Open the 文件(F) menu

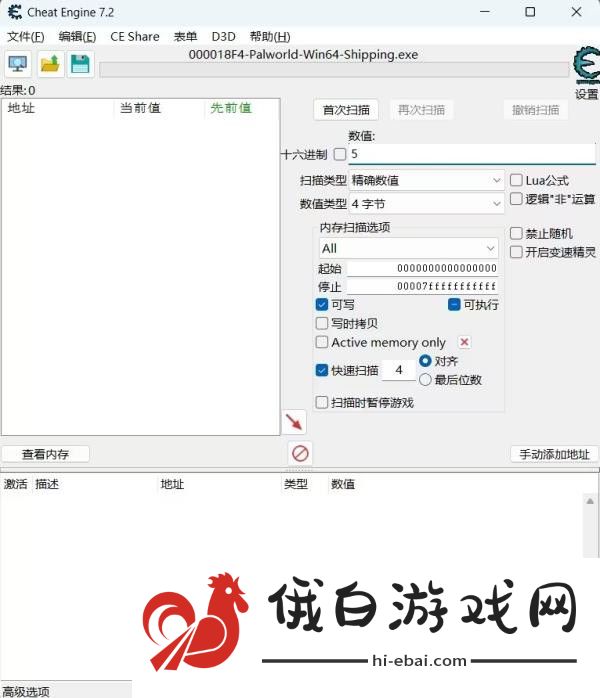point(25,37)
